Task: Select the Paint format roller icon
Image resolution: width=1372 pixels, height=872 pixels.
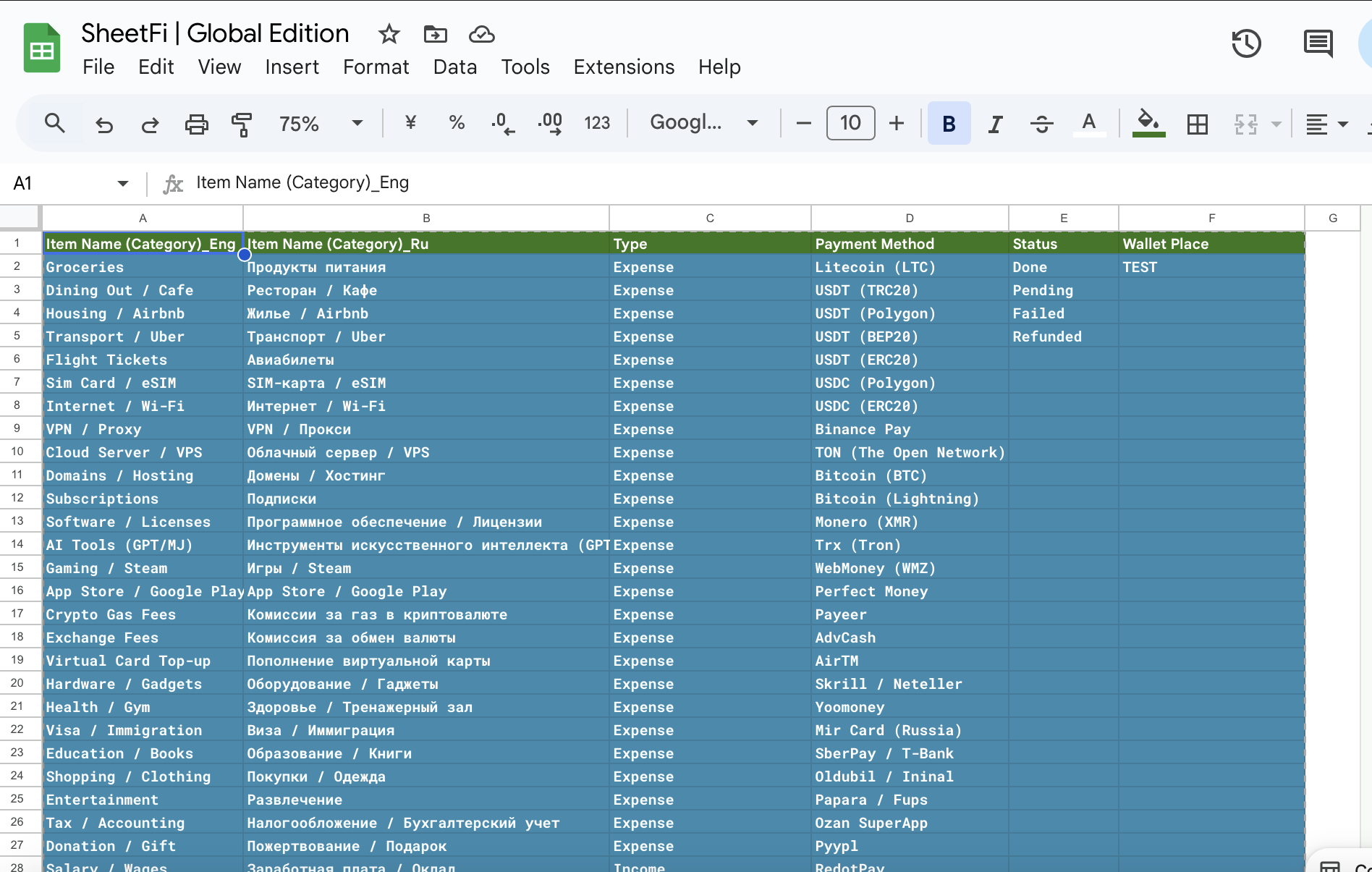Action: coord(241,124)
